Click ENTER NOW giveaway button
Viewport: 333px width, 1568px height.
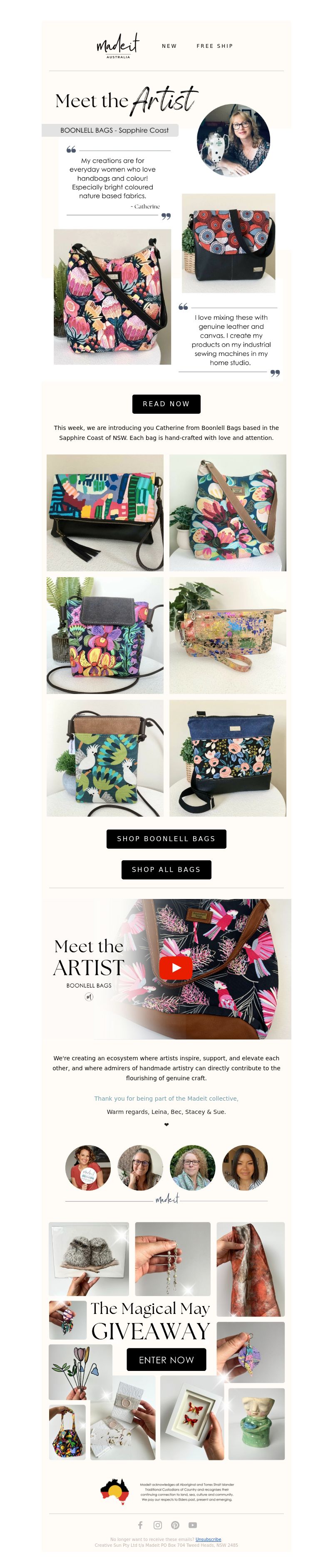[166, 1359]
